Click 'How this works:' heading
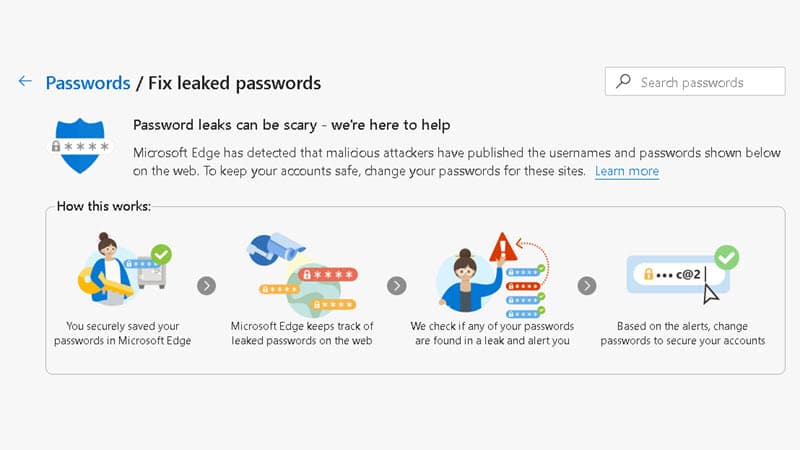 pos(104,206)
